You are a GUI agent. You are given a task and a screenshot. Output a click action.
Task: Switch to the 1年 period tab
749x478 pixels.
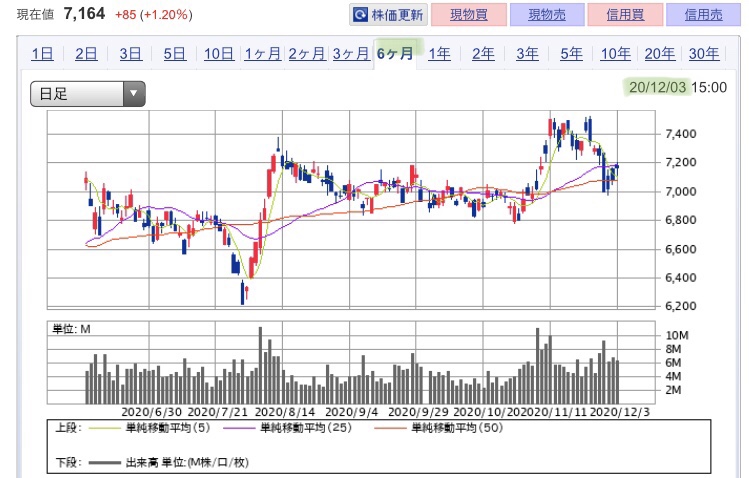[439, 54]
